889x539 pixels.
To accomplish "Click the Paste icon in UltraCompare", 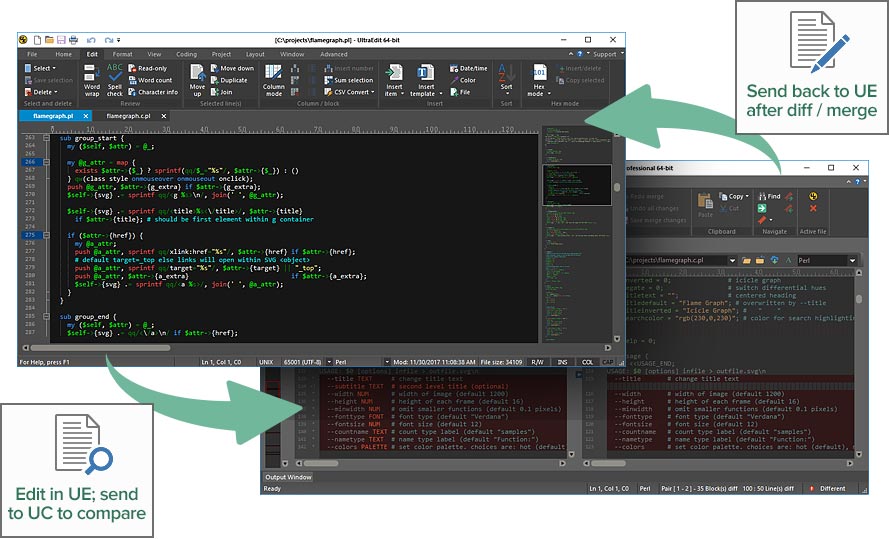I will coord(705,205).
